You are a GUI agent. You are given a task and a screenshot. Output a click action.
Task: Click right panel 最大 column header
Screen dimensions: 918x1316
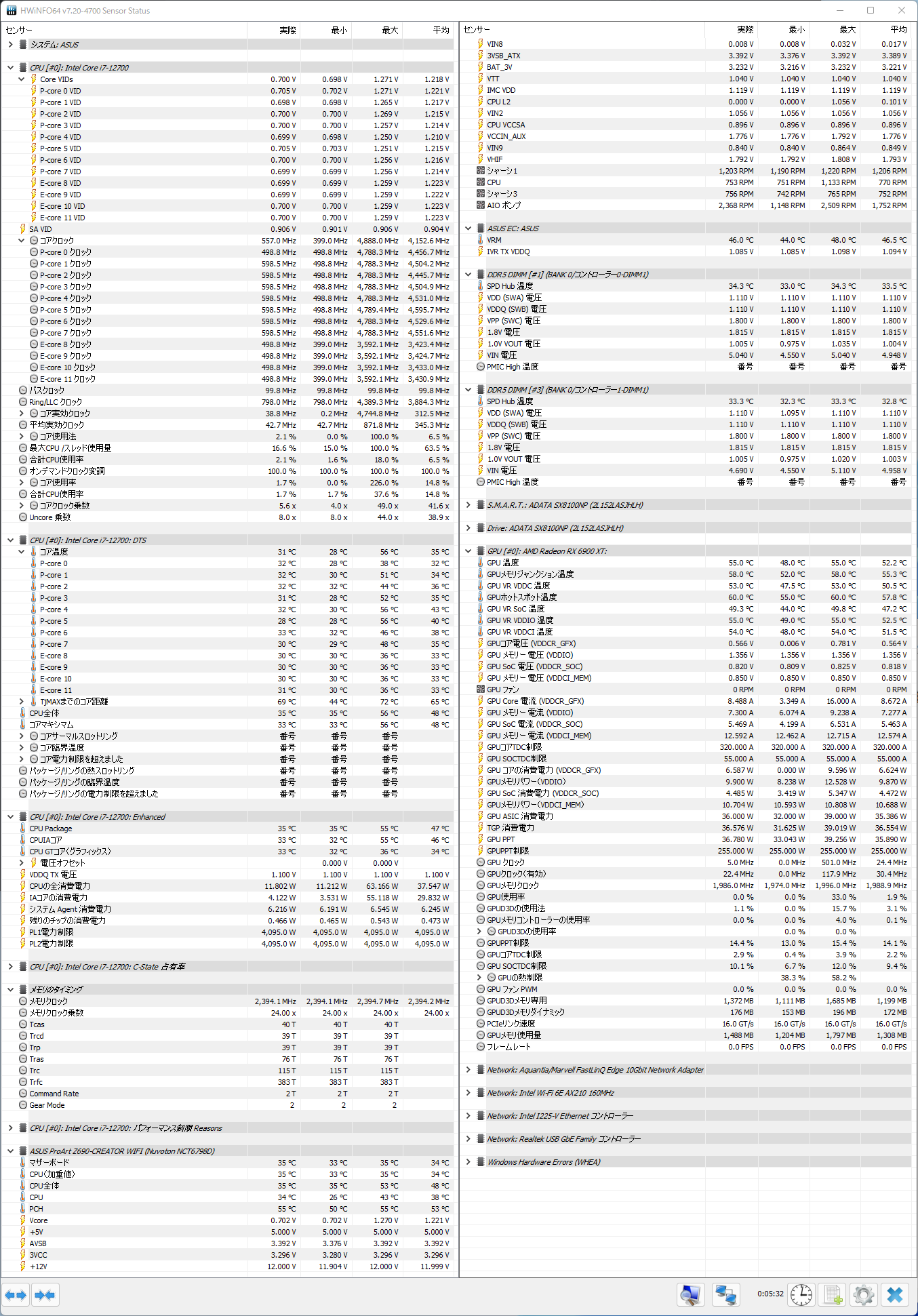(835, 30)
